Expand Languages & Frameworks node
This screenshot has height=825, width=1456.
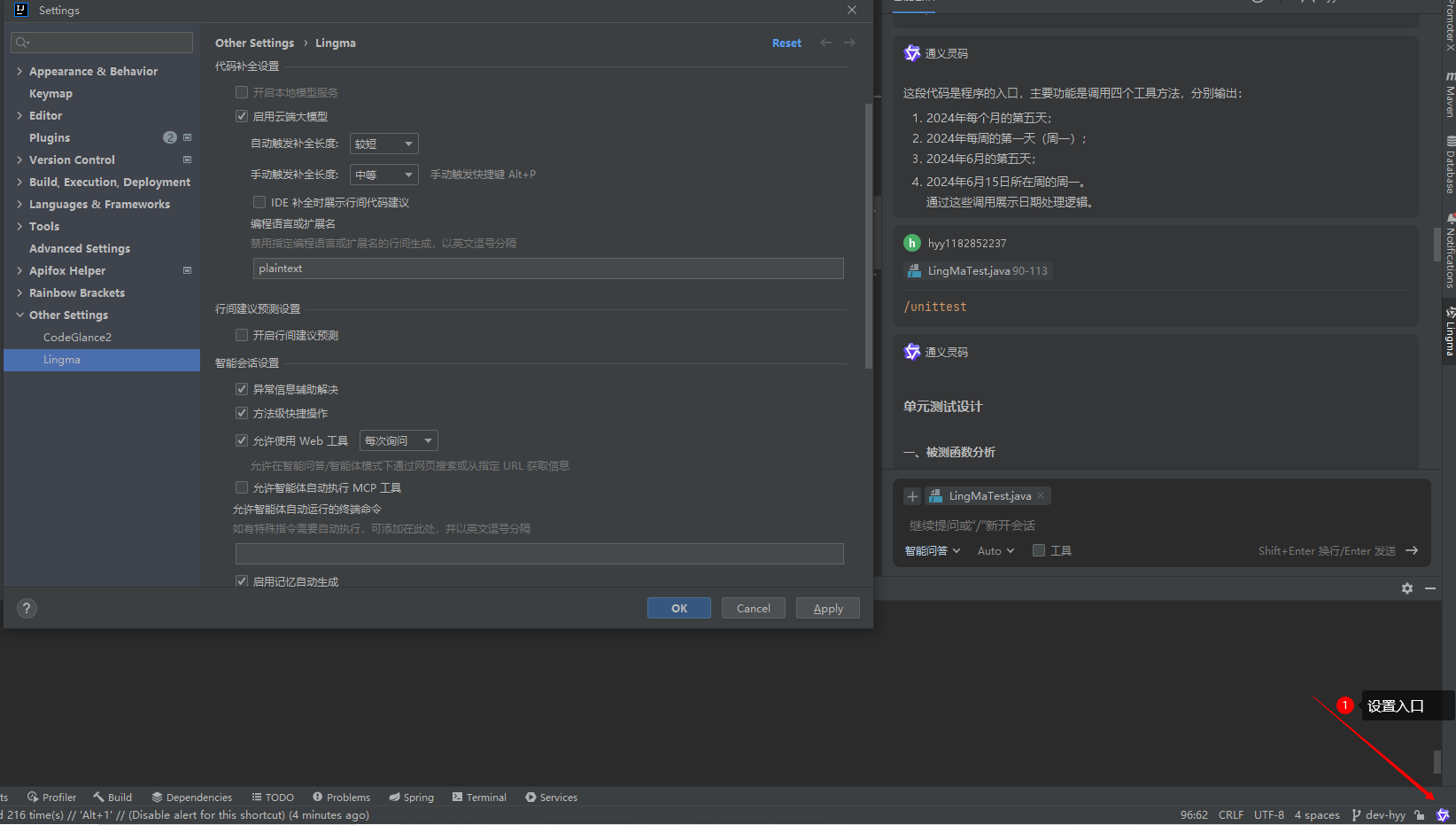19,204
